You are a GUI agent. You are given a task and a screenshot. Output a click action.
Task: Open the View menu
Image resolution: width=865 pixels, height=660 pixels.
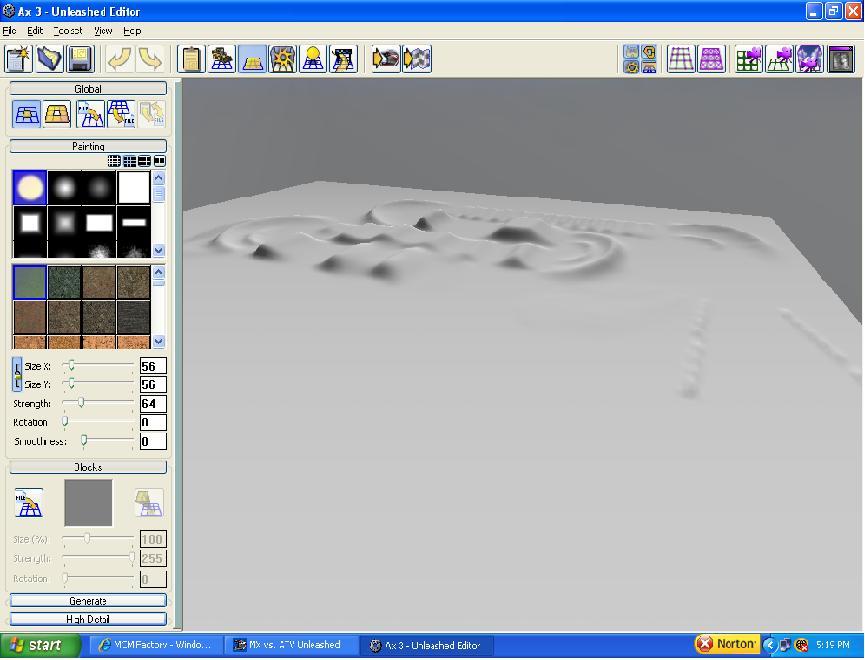click(103, 31)
